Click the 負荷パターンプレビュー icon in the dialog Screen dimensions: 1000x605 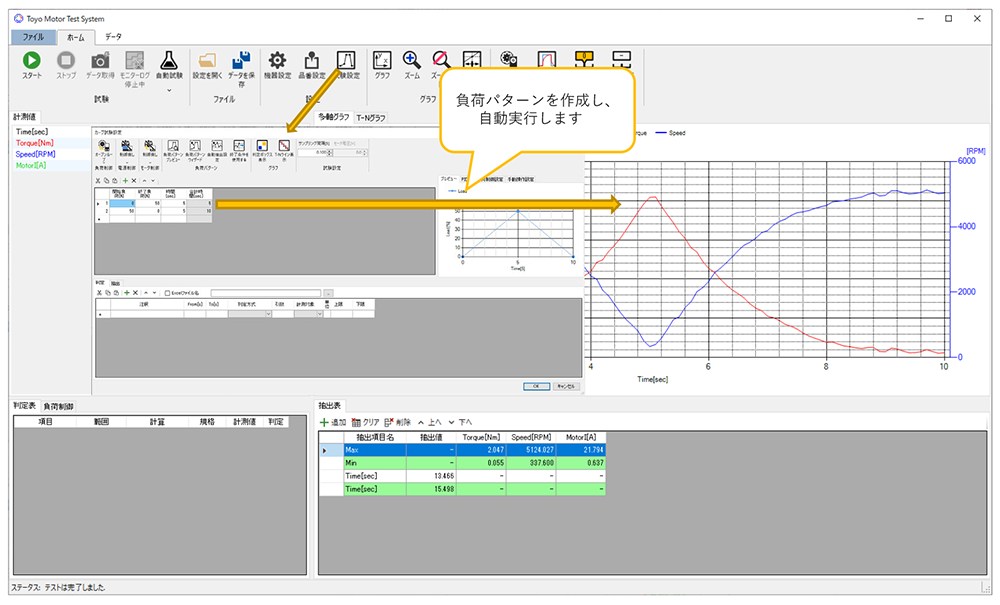pos(173,146)
